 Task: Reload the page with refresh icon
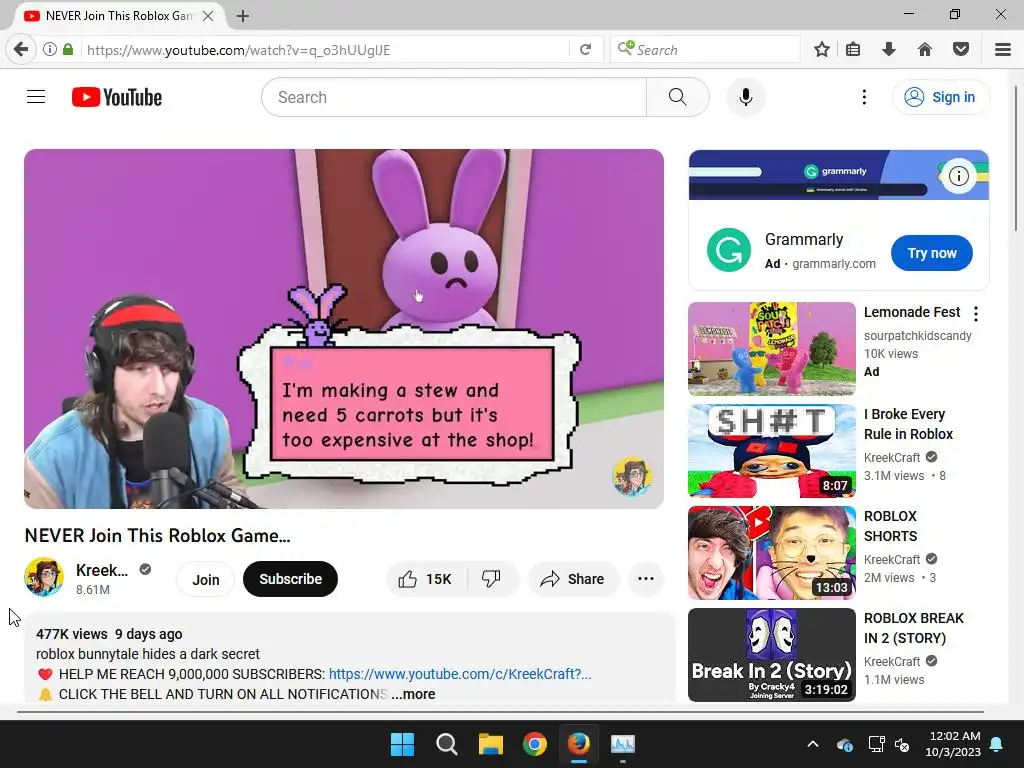[586, 50]
